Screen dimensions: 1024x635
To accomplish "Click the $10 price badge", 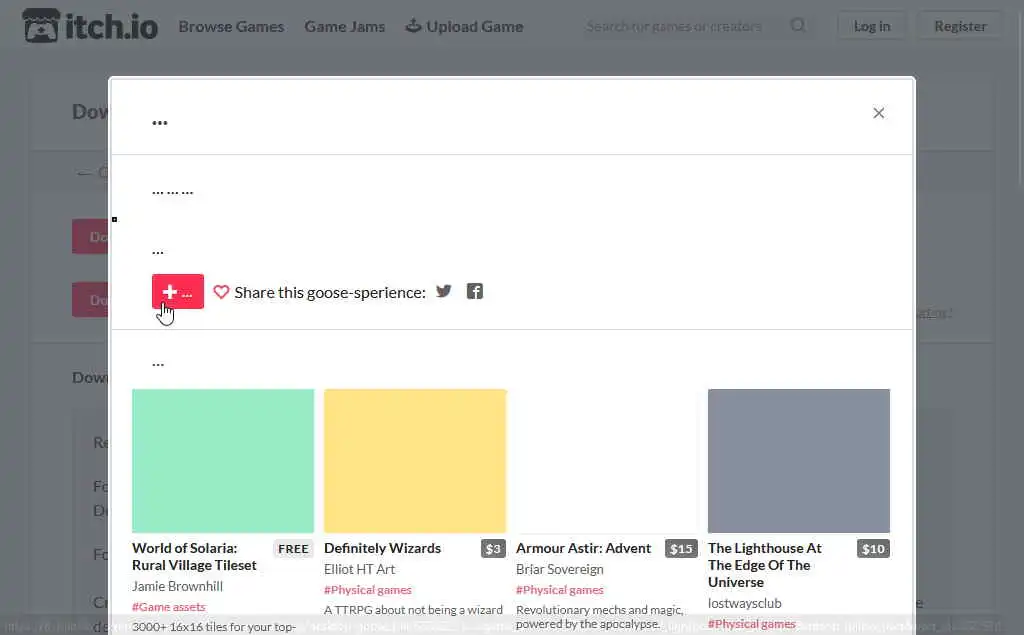I will point(873,549).
